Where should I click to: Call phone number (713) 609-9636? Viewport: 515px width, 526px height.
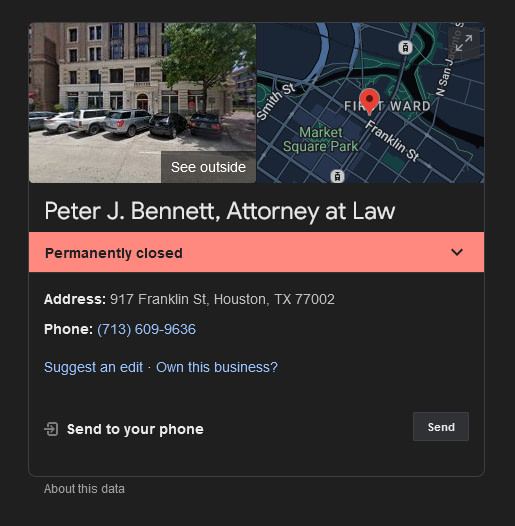point(146,329)
